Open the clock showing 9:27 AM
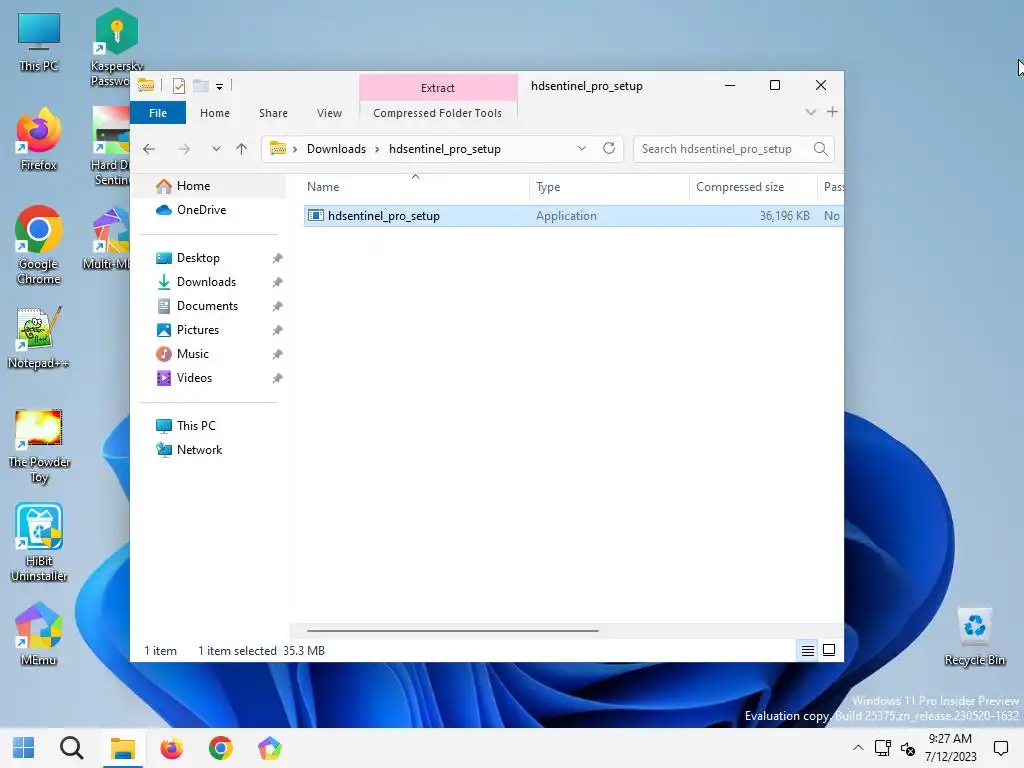1024x768 pixels. click(950, 748)
